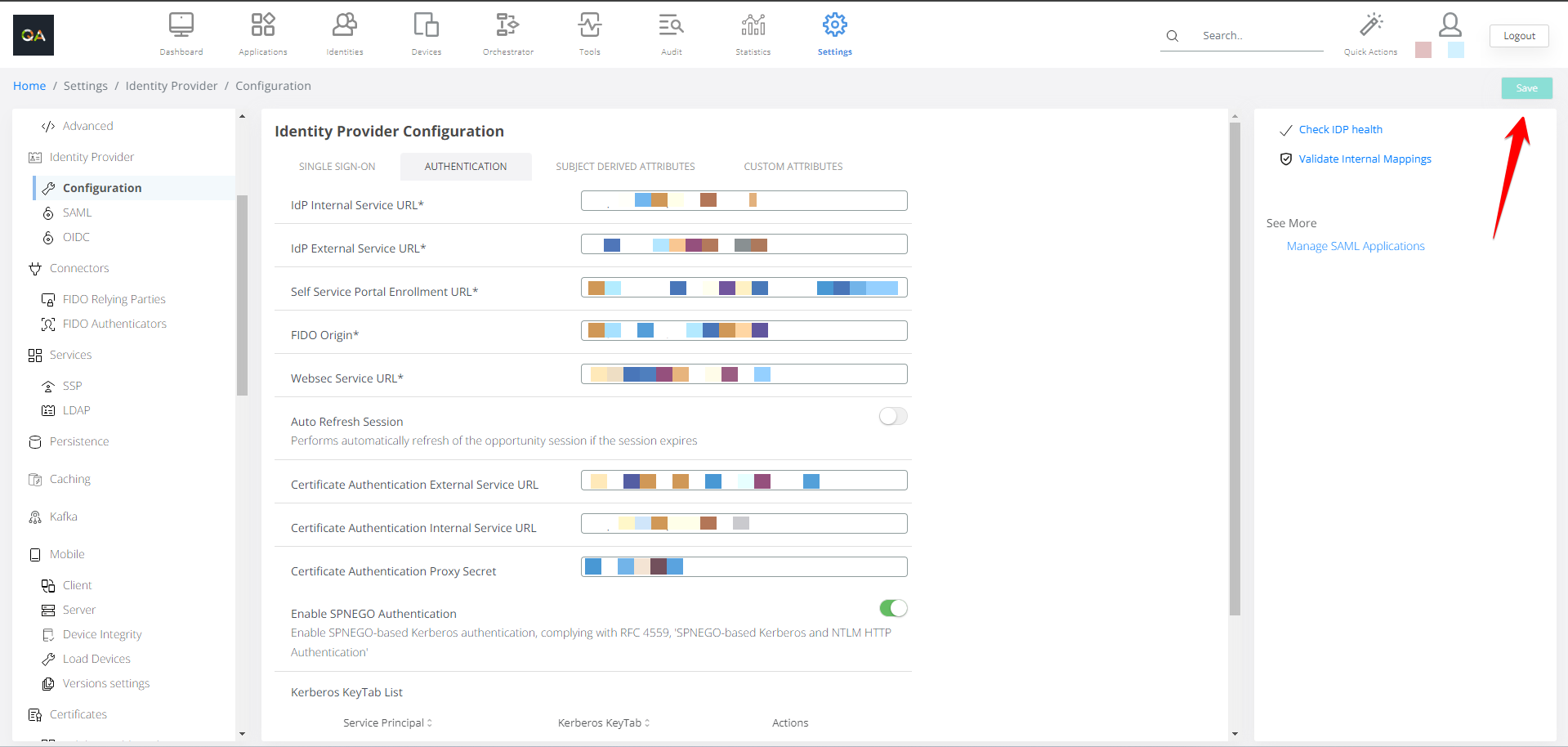Click the IdP Internal Service URL field
1568x747 pixels.
744,201
